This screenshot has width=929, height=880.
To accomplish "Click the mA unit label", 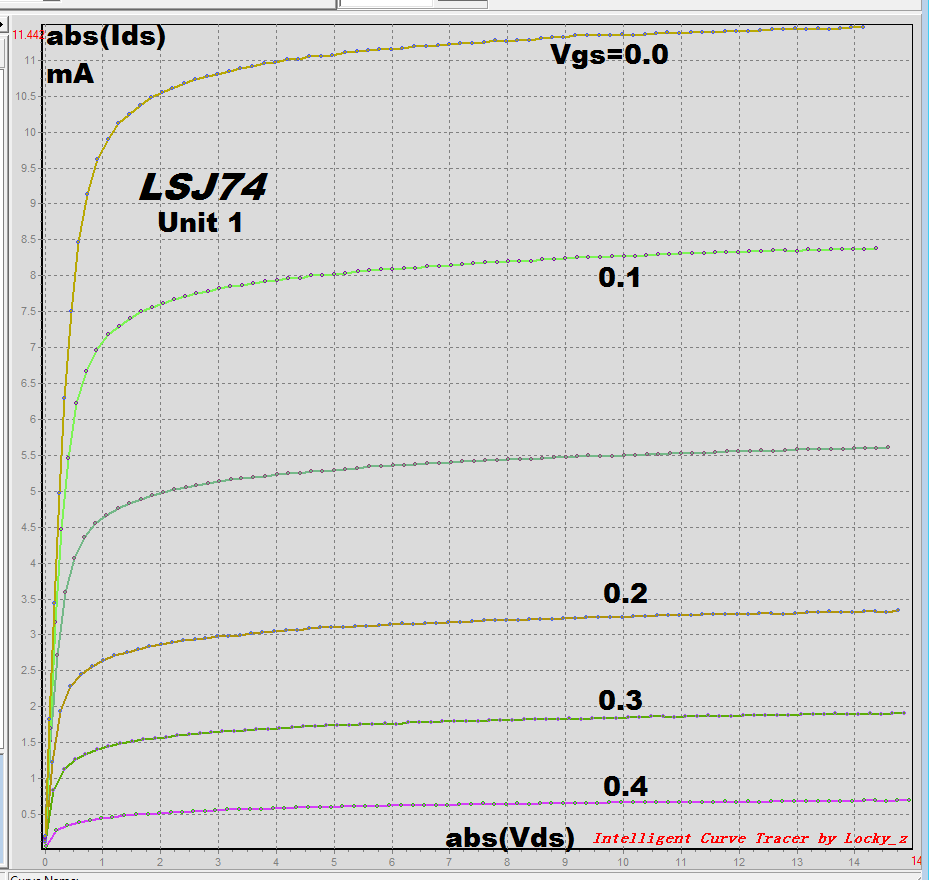I will [x=70, y=75].
